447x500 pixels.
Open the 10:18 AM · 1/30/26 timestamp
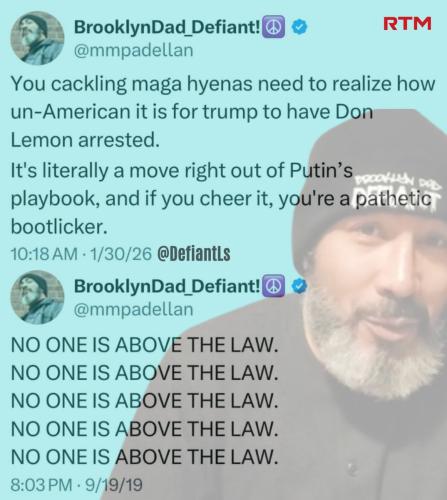click(81, 254)
